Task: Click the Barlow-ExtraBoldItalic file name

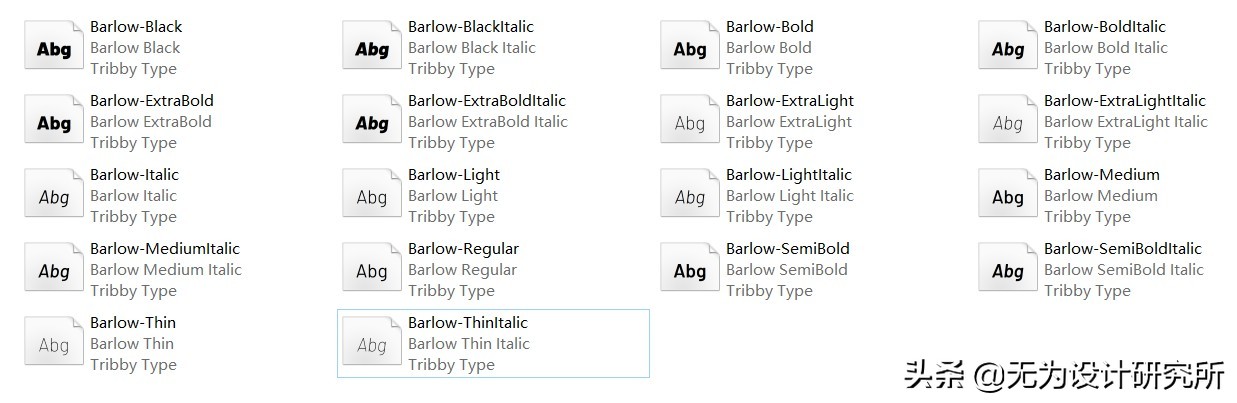Action: [486, 101]
